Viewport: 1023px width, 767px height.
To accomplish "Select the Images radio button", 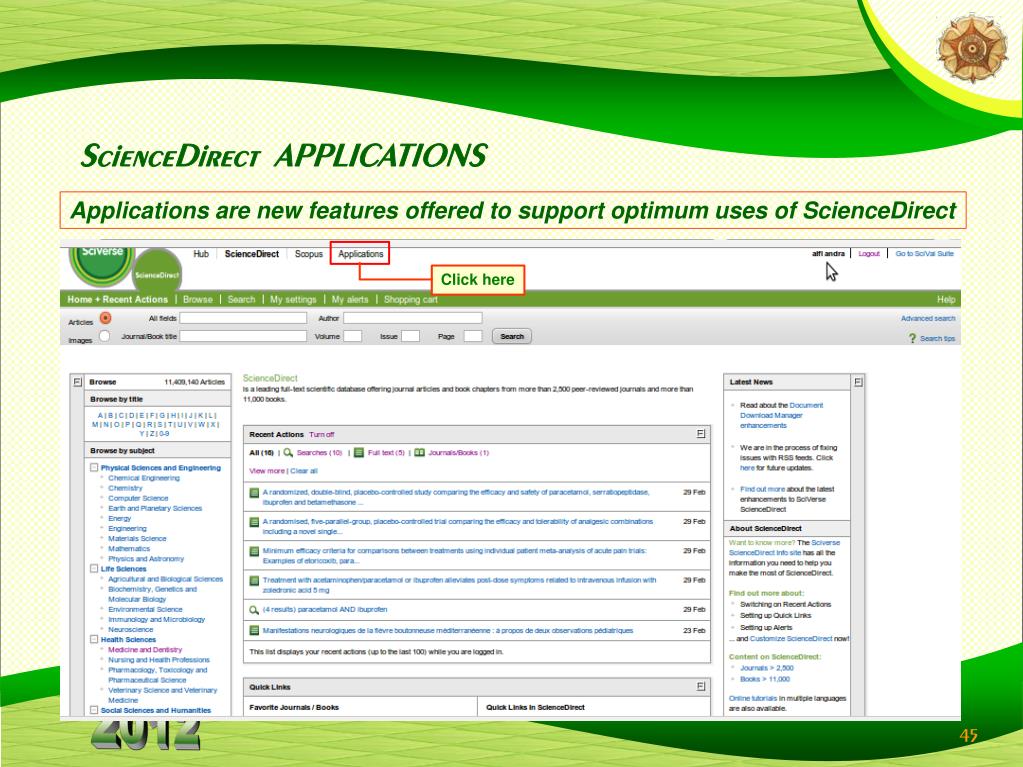I will (104, 336).
